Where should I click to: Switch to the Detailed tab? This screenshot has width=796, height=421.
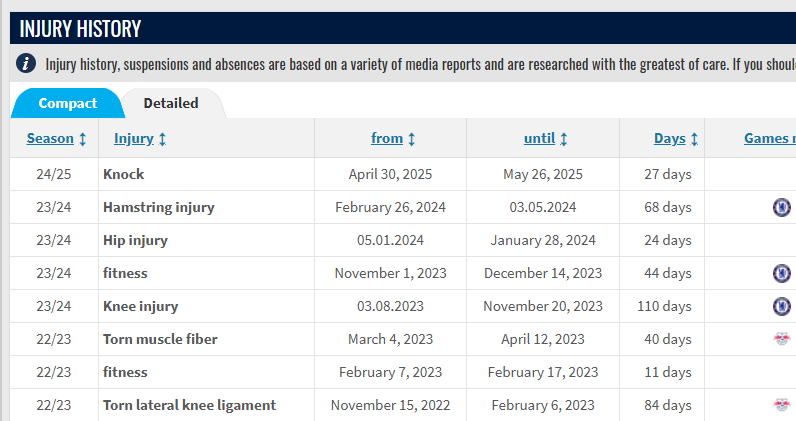(171, 103)
